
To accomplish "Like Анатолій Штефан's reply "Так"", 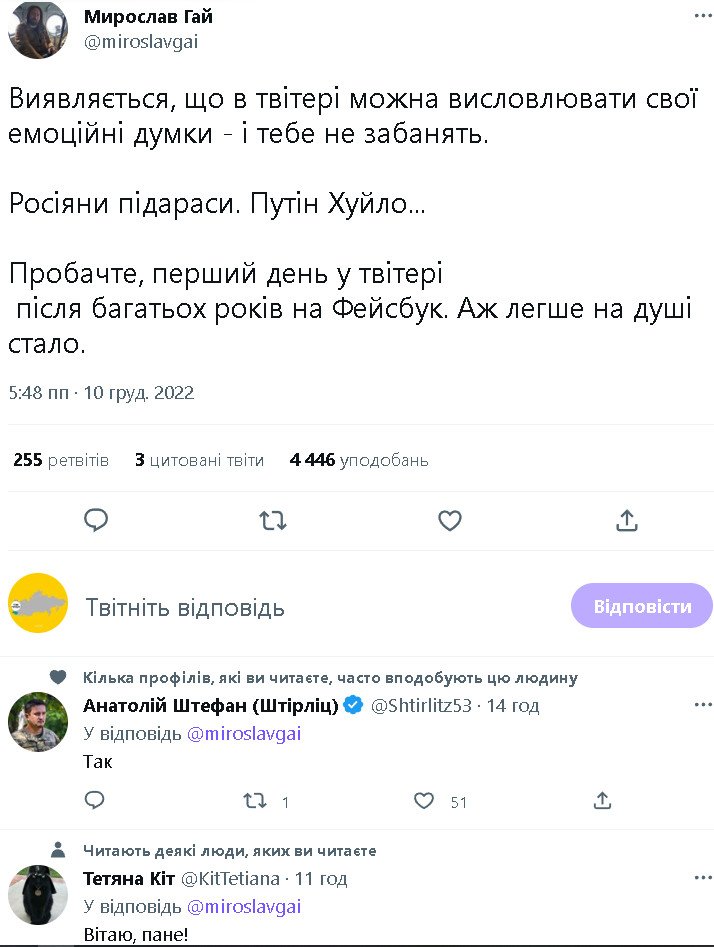I will pos(425,800).
